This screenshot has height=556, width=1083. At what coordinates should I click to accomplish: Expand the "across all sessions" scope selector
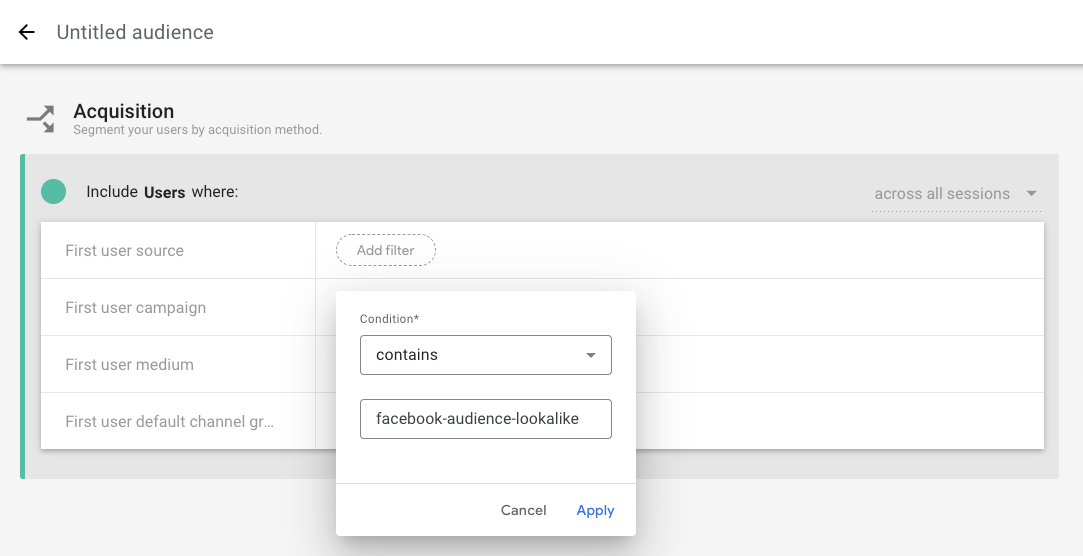(942, 194)
